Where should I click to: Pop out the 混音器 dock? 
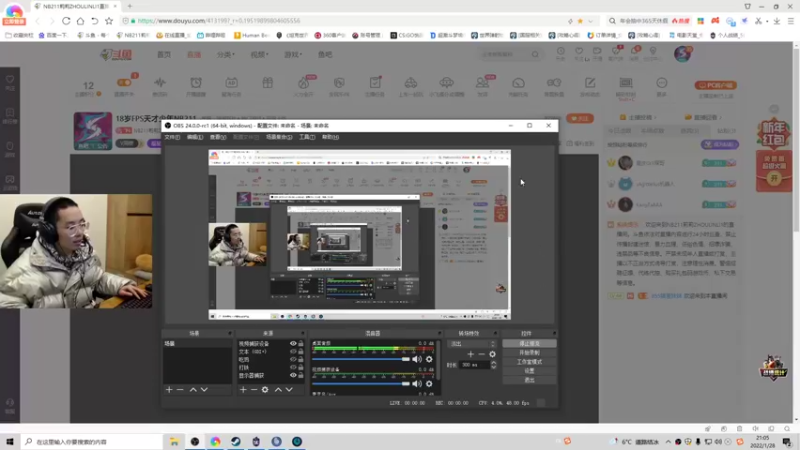click(x=439, y=334)
